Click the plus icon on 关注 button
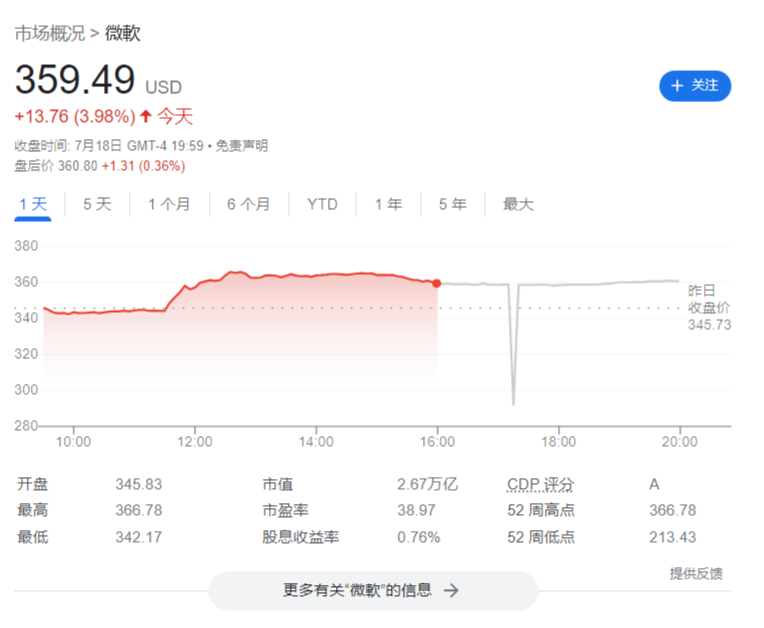 tap(677, 85)
